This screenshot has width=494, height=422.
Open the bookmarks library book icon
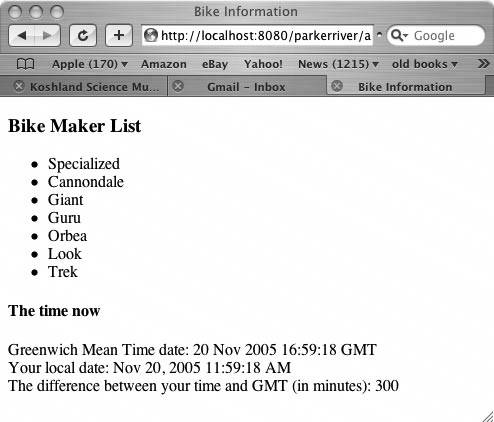[x=25, y=64]
